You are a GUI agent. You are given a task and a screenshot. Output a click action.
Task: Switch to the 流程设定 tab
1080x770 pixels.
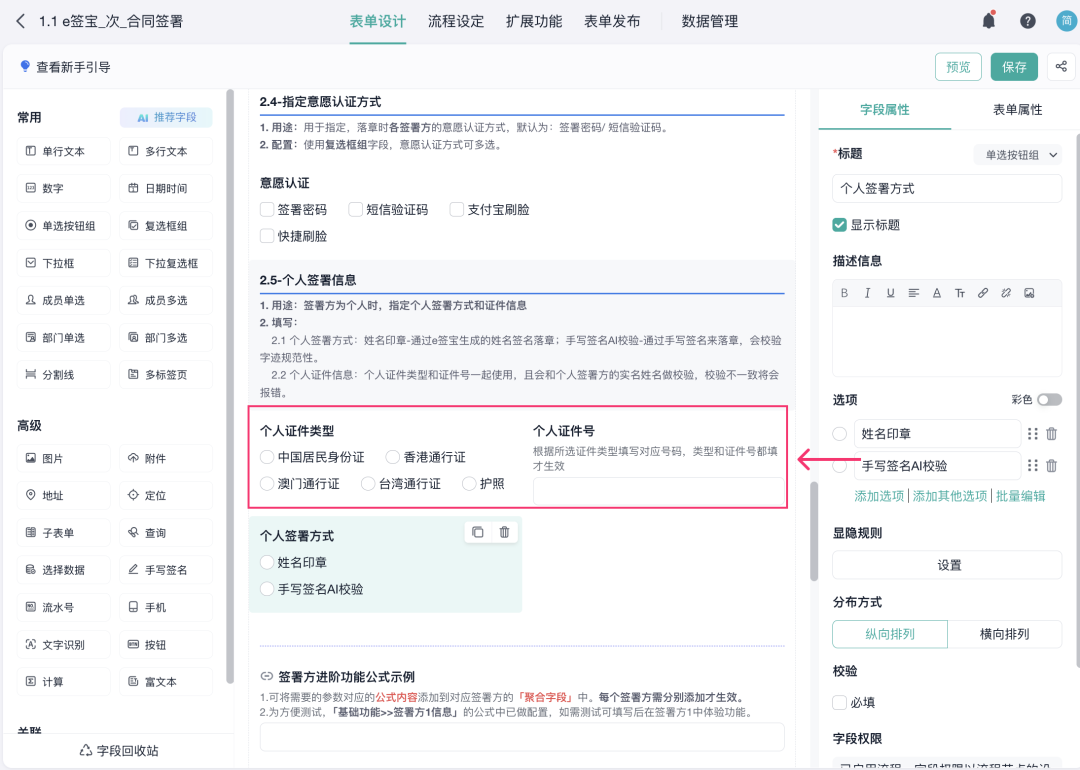coord(456,21)
